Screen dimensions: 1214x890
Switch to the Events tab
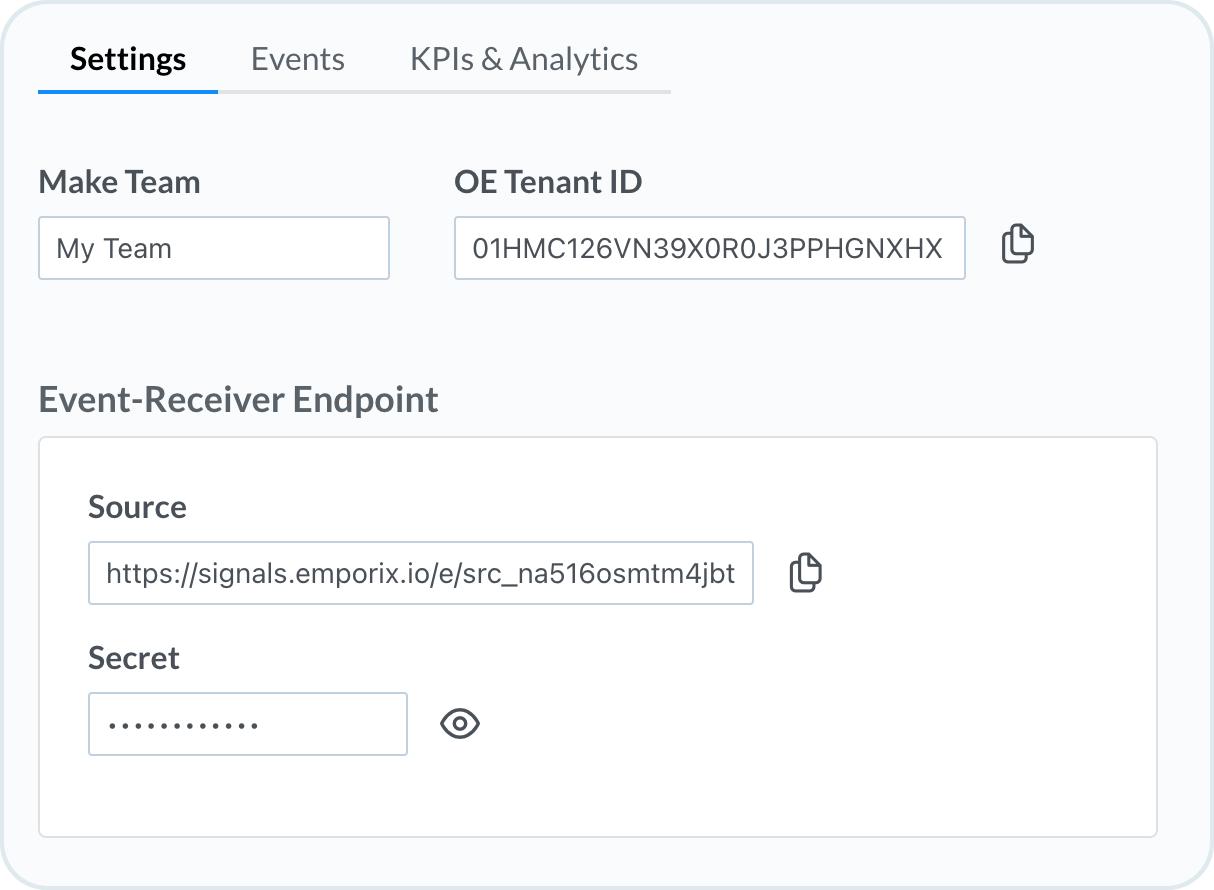[297, 59]
